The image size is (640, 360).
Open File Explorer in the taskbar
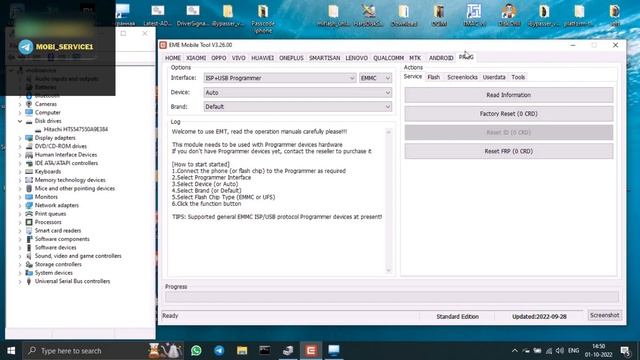click(242, 350)
